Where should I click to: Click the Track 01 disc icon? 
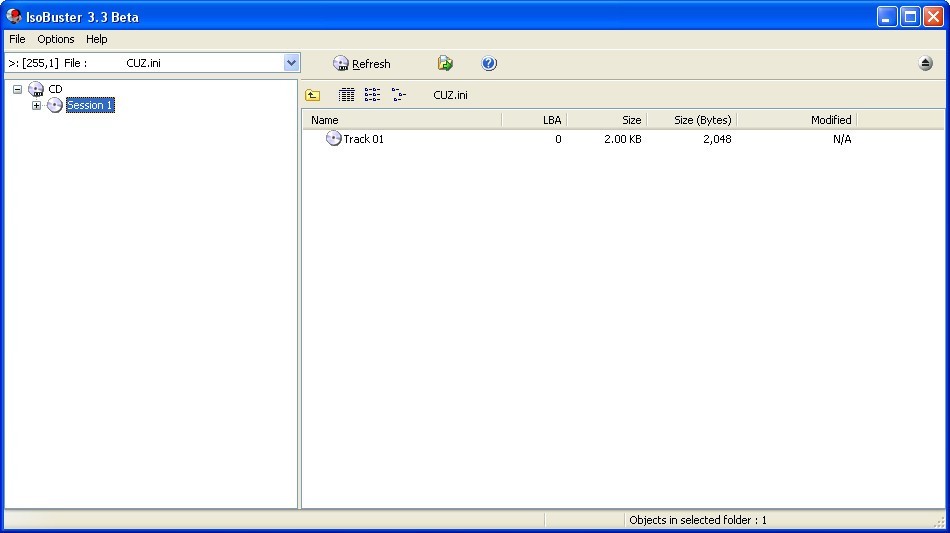point(333,139)
